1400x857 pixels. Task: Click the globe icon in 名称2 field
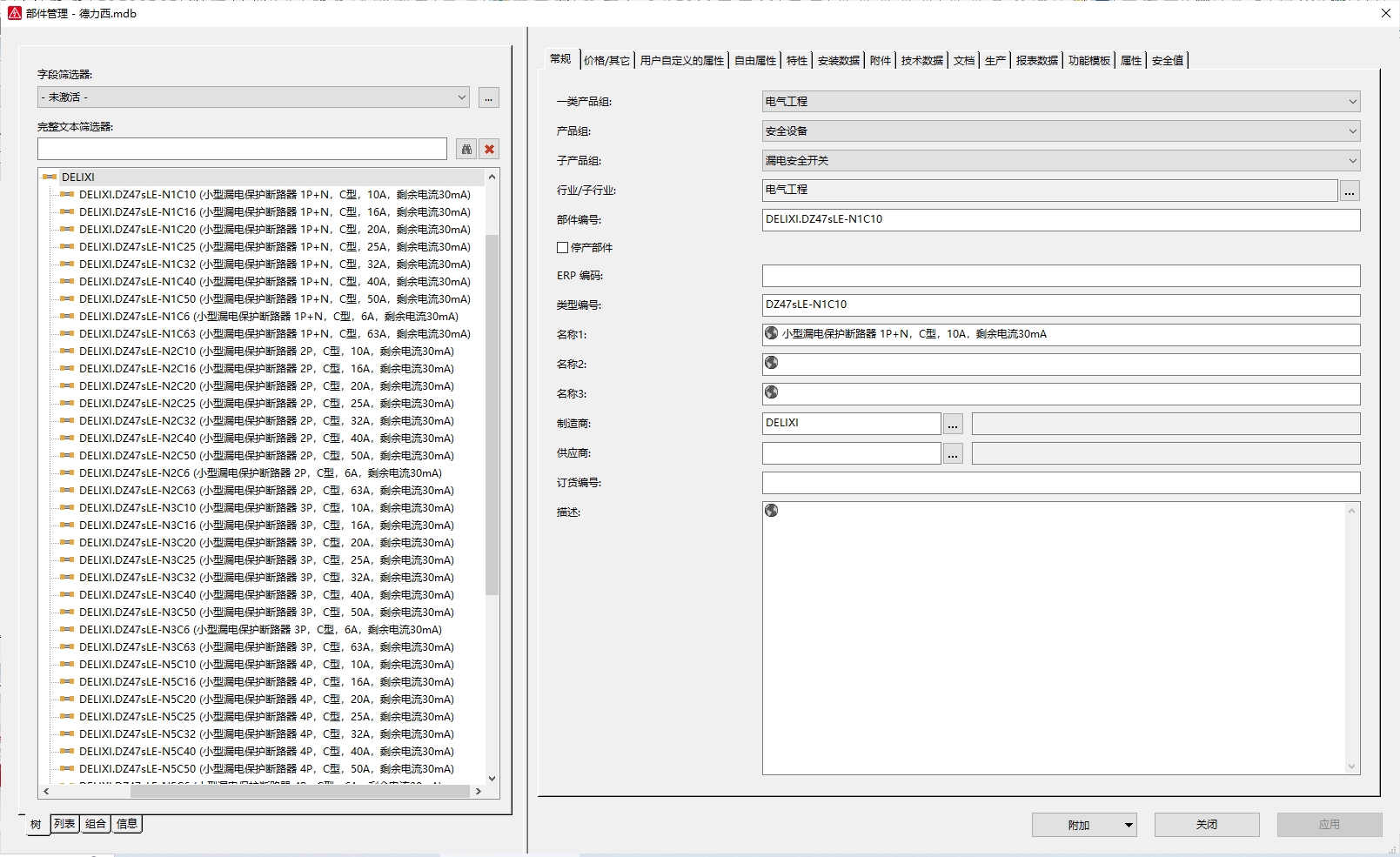(771, 363)
